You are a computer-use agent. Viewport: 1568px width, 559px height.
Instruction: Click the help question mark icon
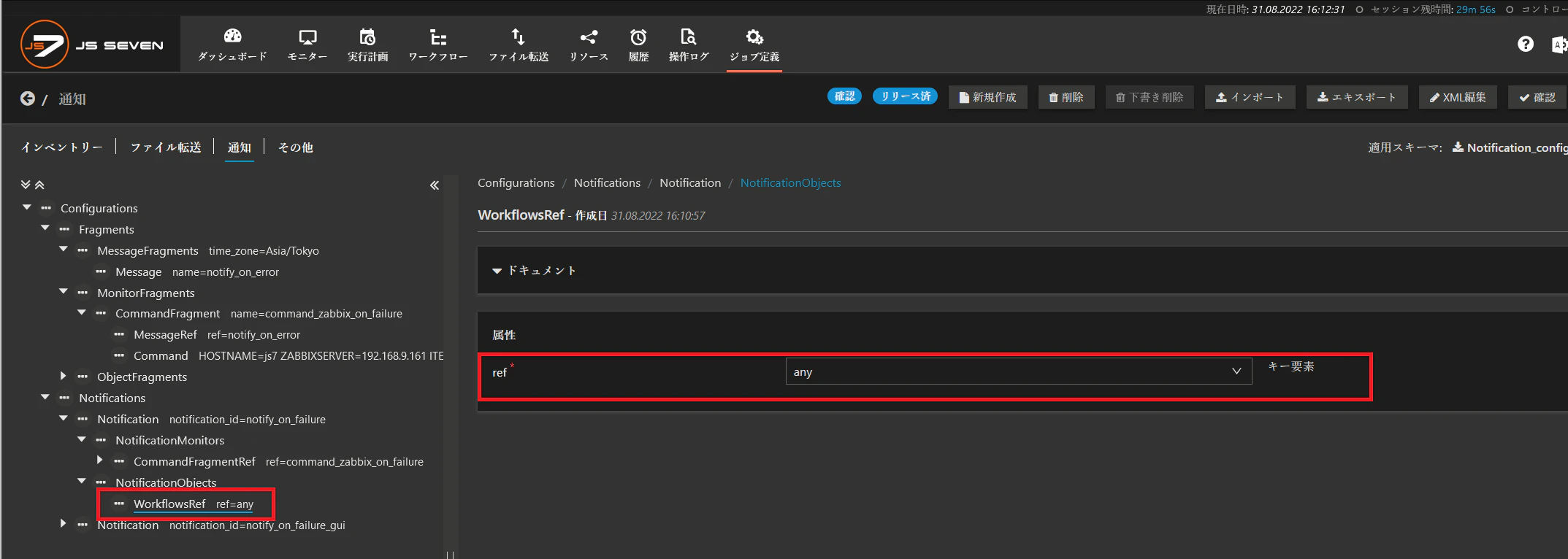[1526, 45]
